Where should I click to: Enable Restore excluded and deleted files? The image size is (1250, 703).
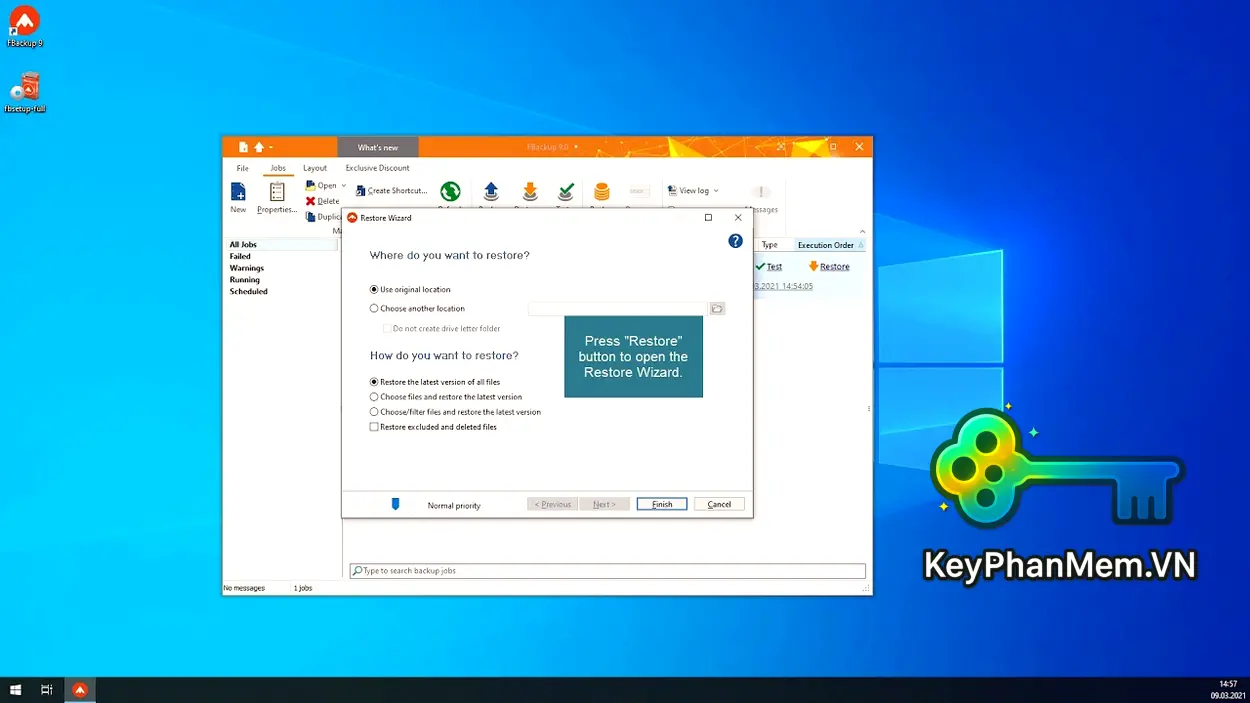point(374,426)
